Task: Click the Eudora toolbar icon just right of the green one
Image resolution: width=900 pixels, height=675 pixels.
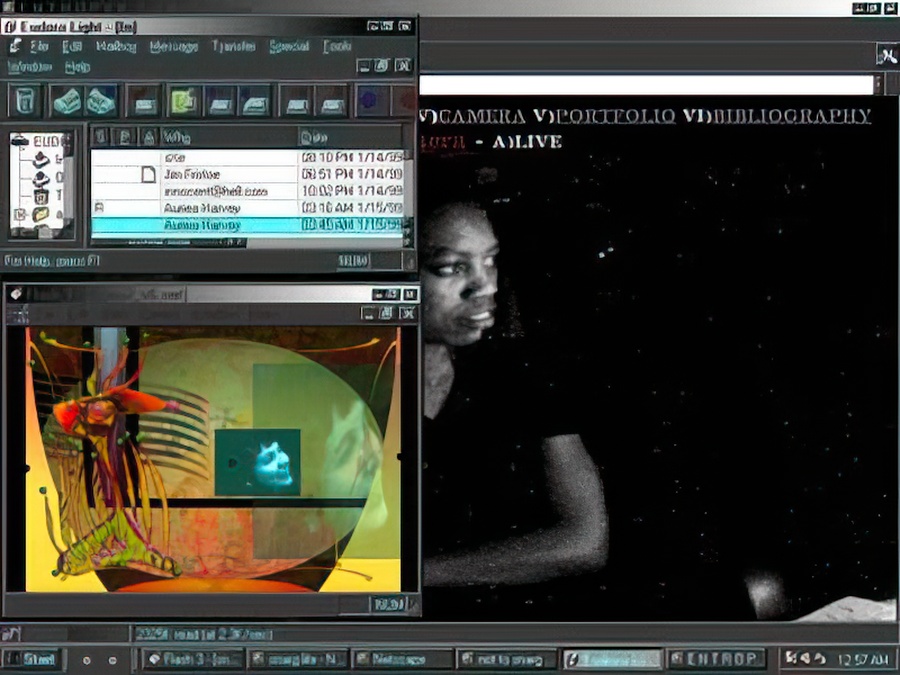Action: [220, 101]
